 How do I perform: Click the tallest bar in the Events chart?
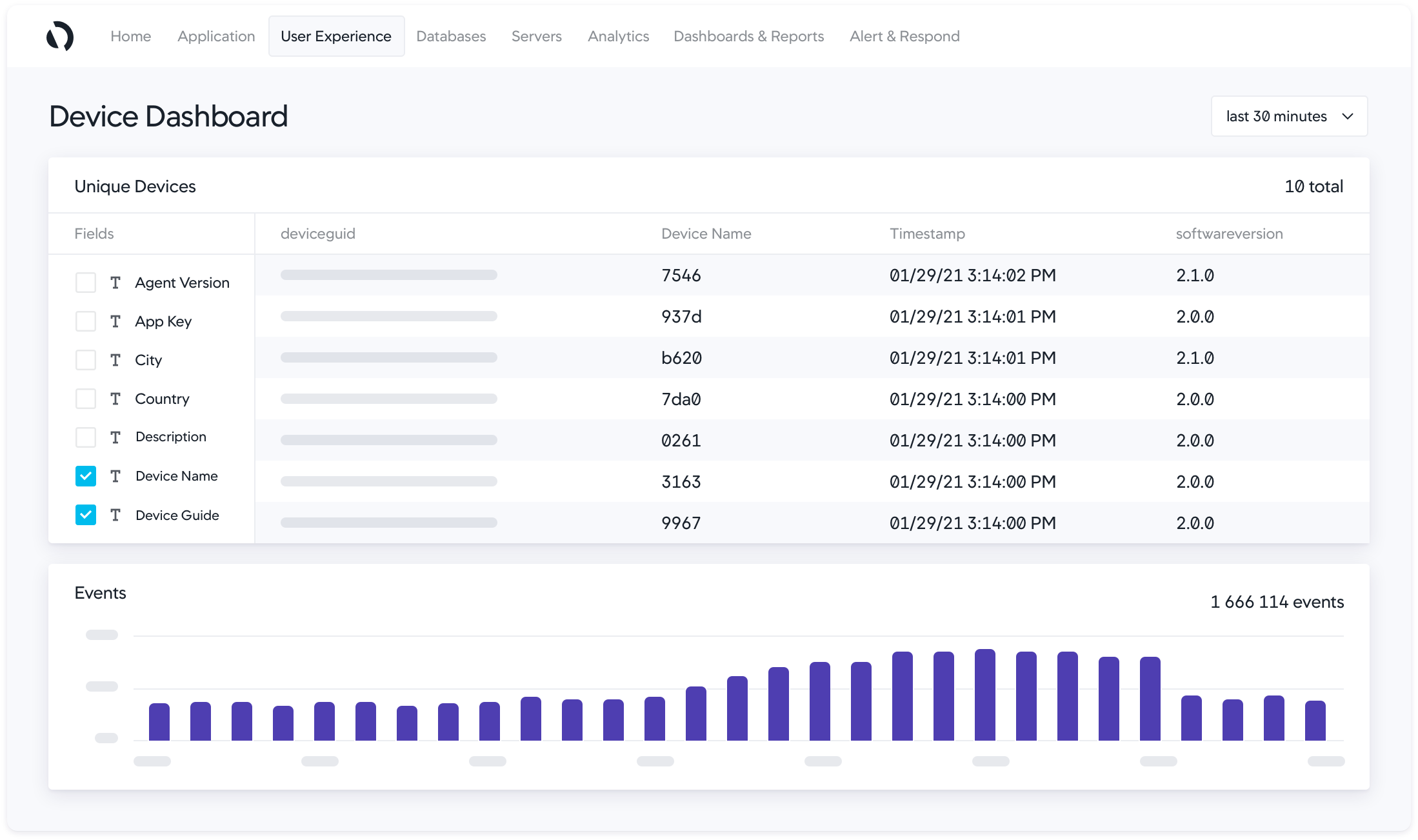(985, 695)
